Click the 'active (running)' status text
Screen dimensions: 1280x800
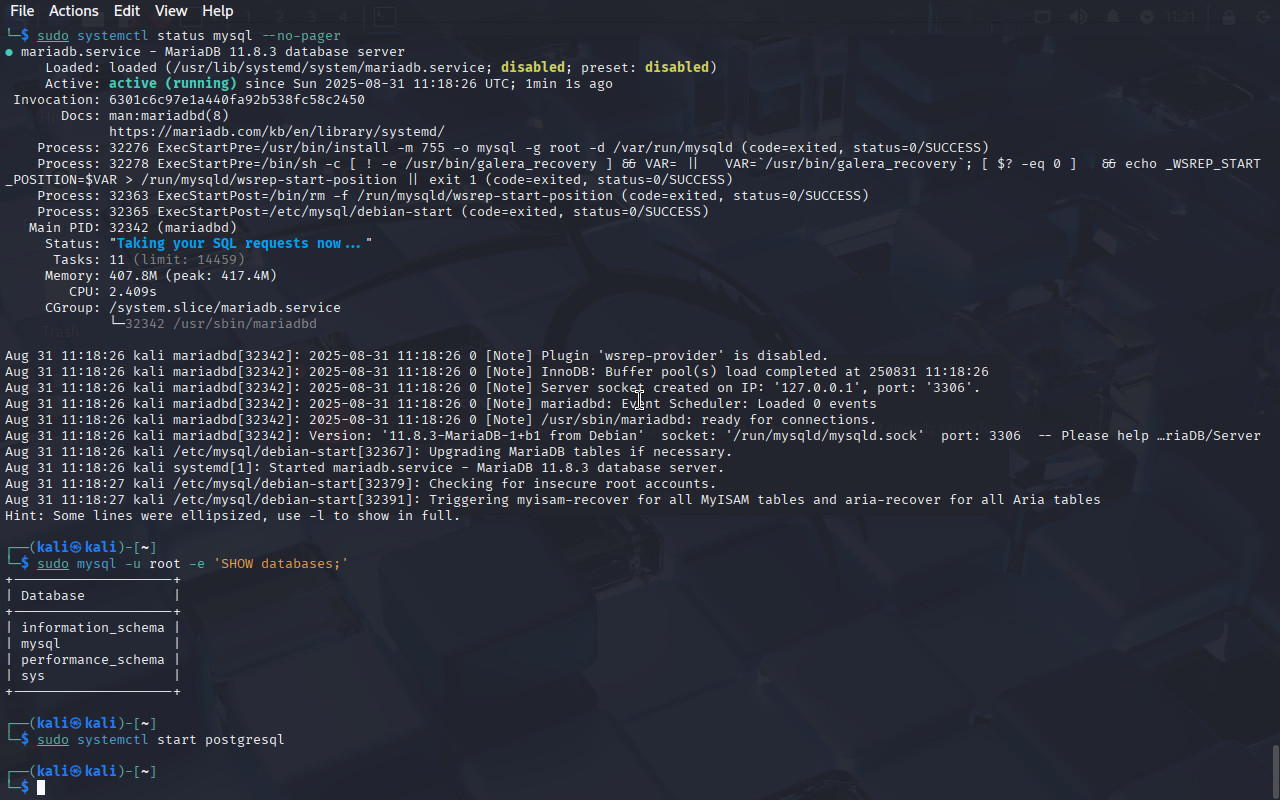click(x=173, y=84)
